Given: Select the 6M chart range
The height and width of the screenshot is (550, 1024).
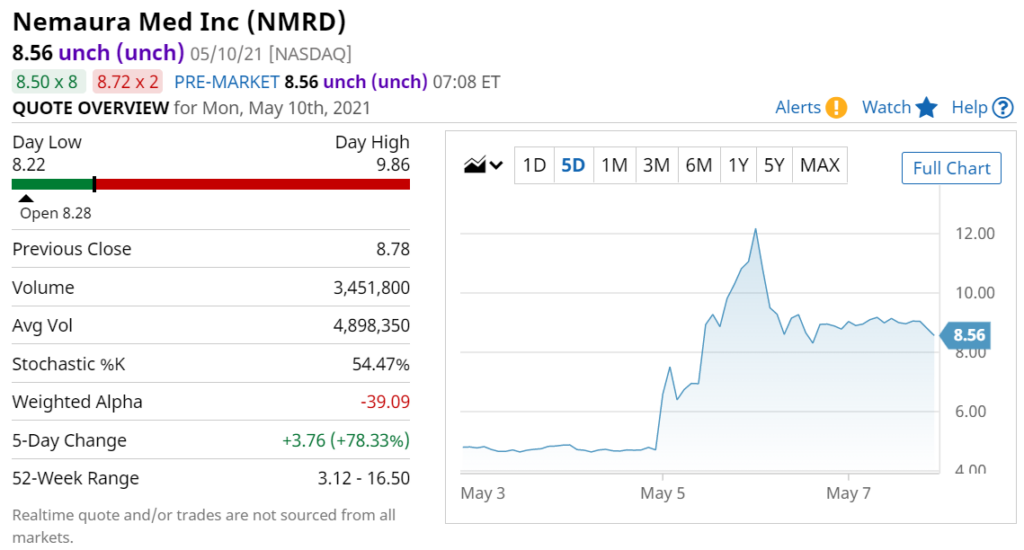Looking at the screenshot, I should (699, 165).
